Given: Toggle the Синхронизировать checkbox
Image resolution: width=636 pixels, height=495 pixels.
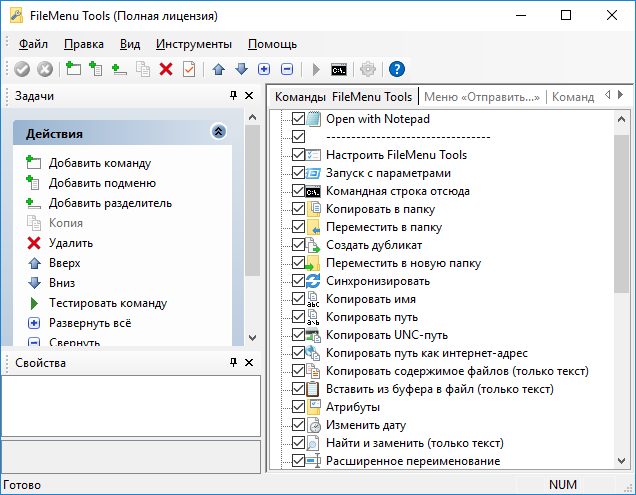Looking at the screenshot, I should pos(298,281).
